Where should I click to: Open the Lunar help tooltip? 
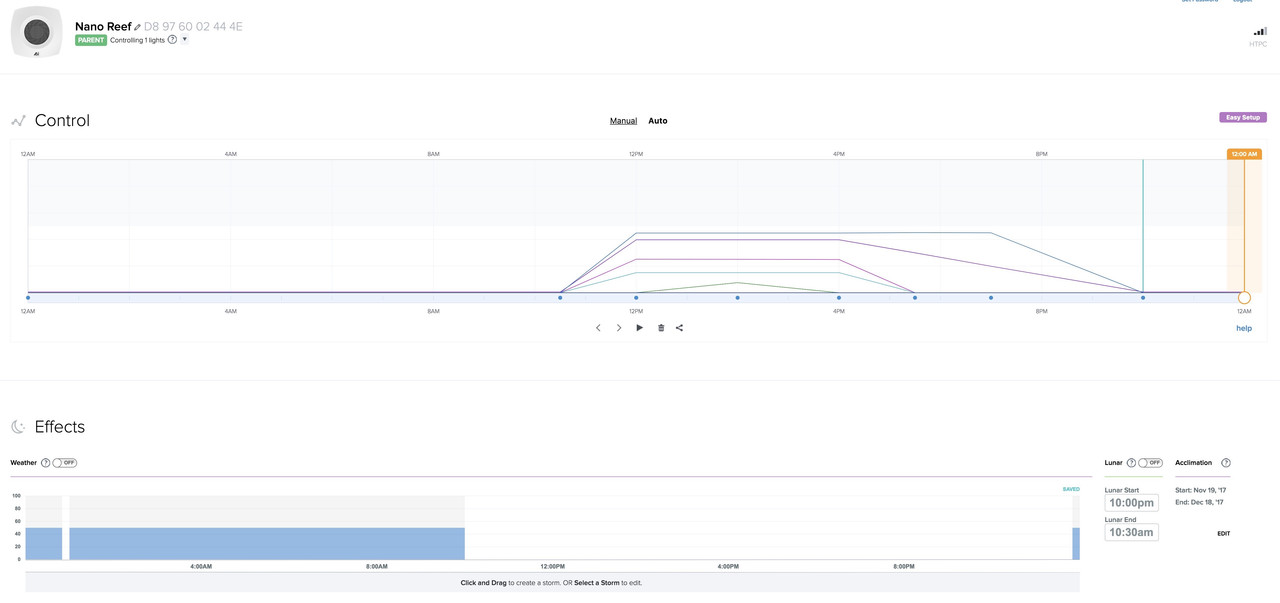click(x=1131, y=463)
